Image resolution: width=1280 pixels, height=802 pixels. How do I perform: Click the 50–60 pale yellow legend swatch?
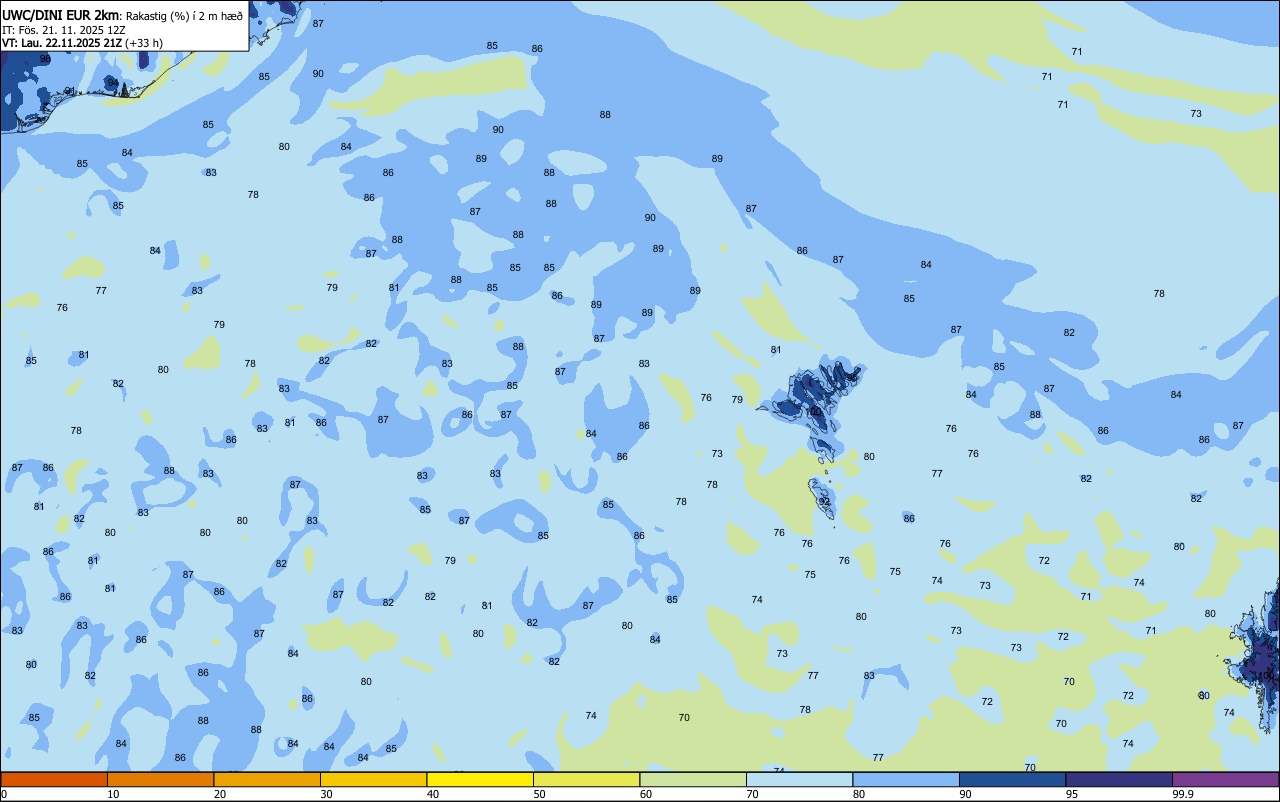(586, 779)
